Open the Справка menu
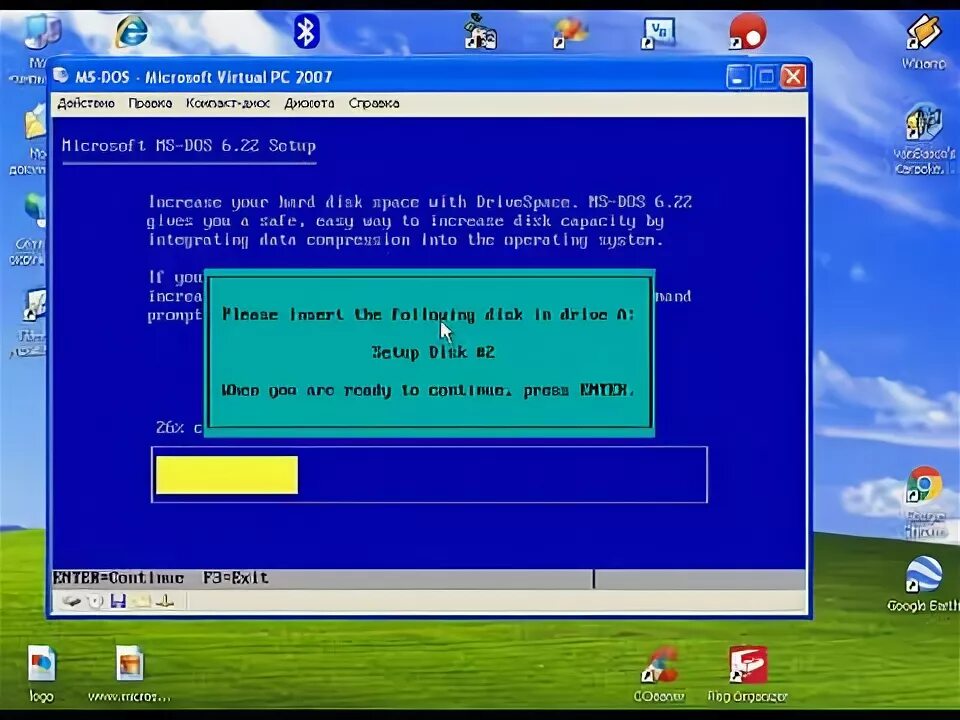 pos(374,103)
